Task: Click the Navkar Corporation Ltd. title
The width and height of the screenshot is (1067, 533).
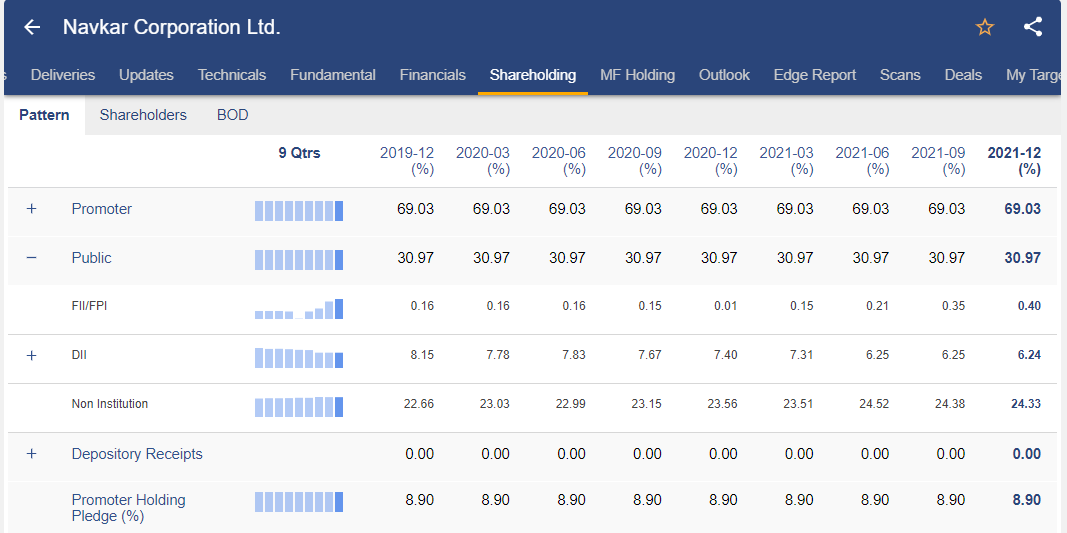Action: coord(171,27)
